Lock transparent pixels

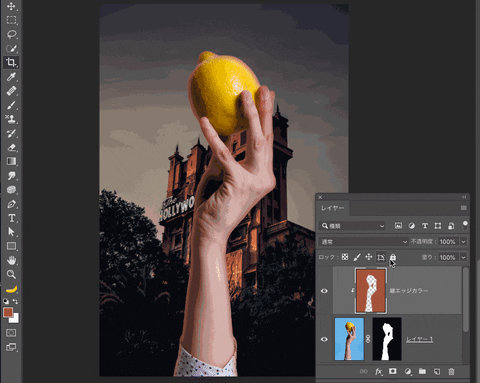[x=345, y=257]
